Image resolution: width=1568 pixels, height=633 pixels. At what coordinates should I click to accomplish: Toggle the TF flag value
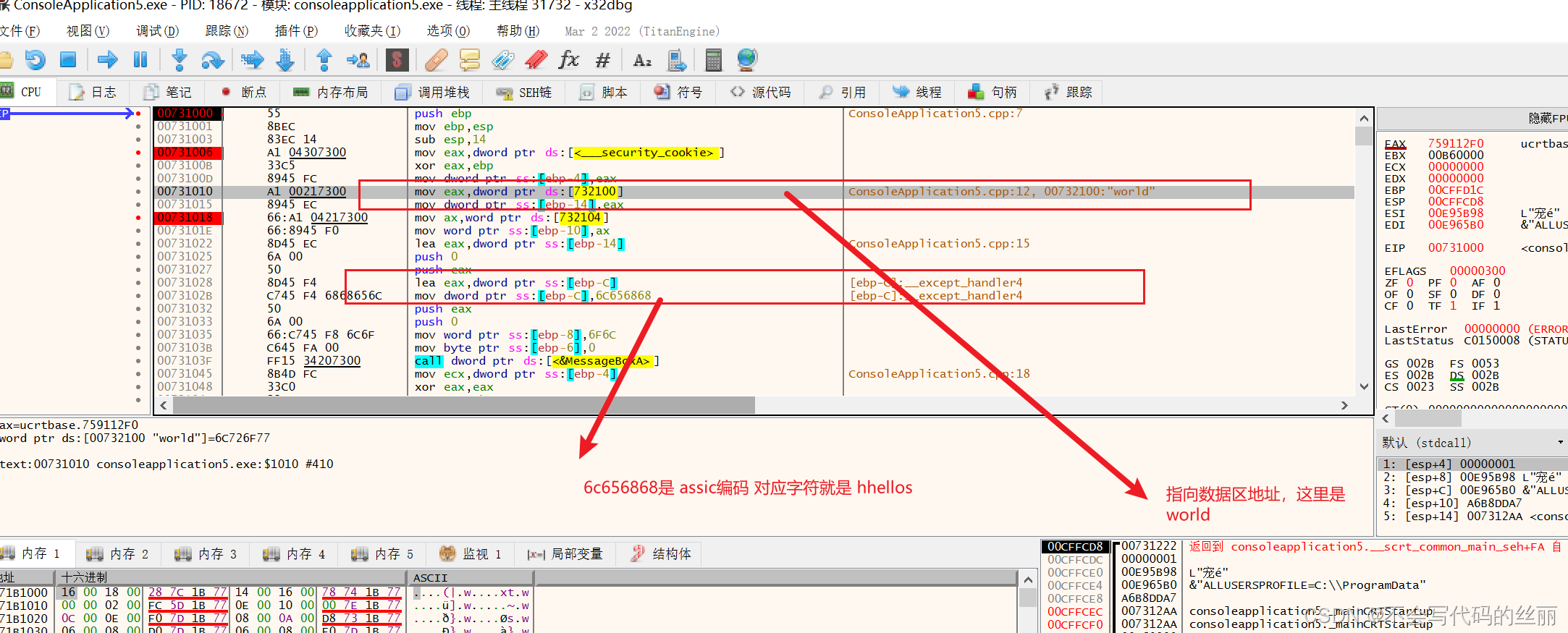1453,306
